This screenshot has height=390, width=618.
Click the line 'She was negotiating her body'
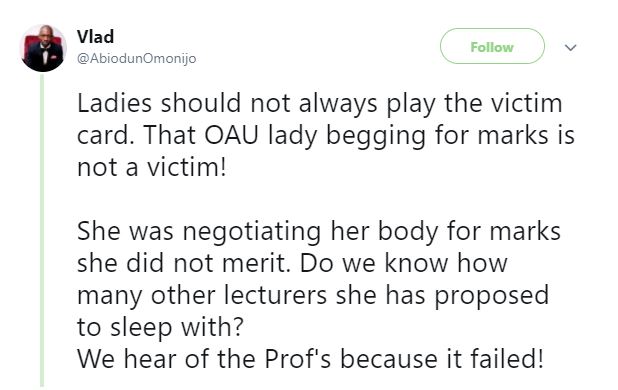(x=319, y=232)
